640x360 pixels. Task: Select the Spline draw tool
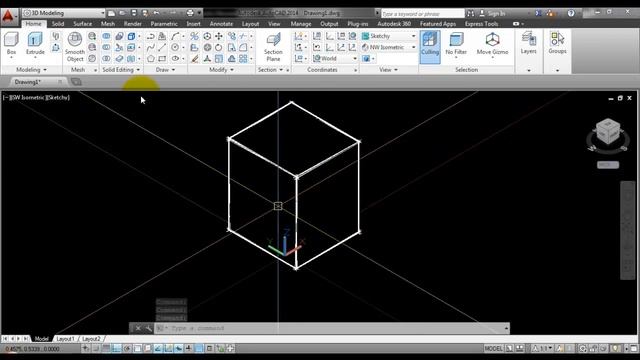[x=151, y=47]
